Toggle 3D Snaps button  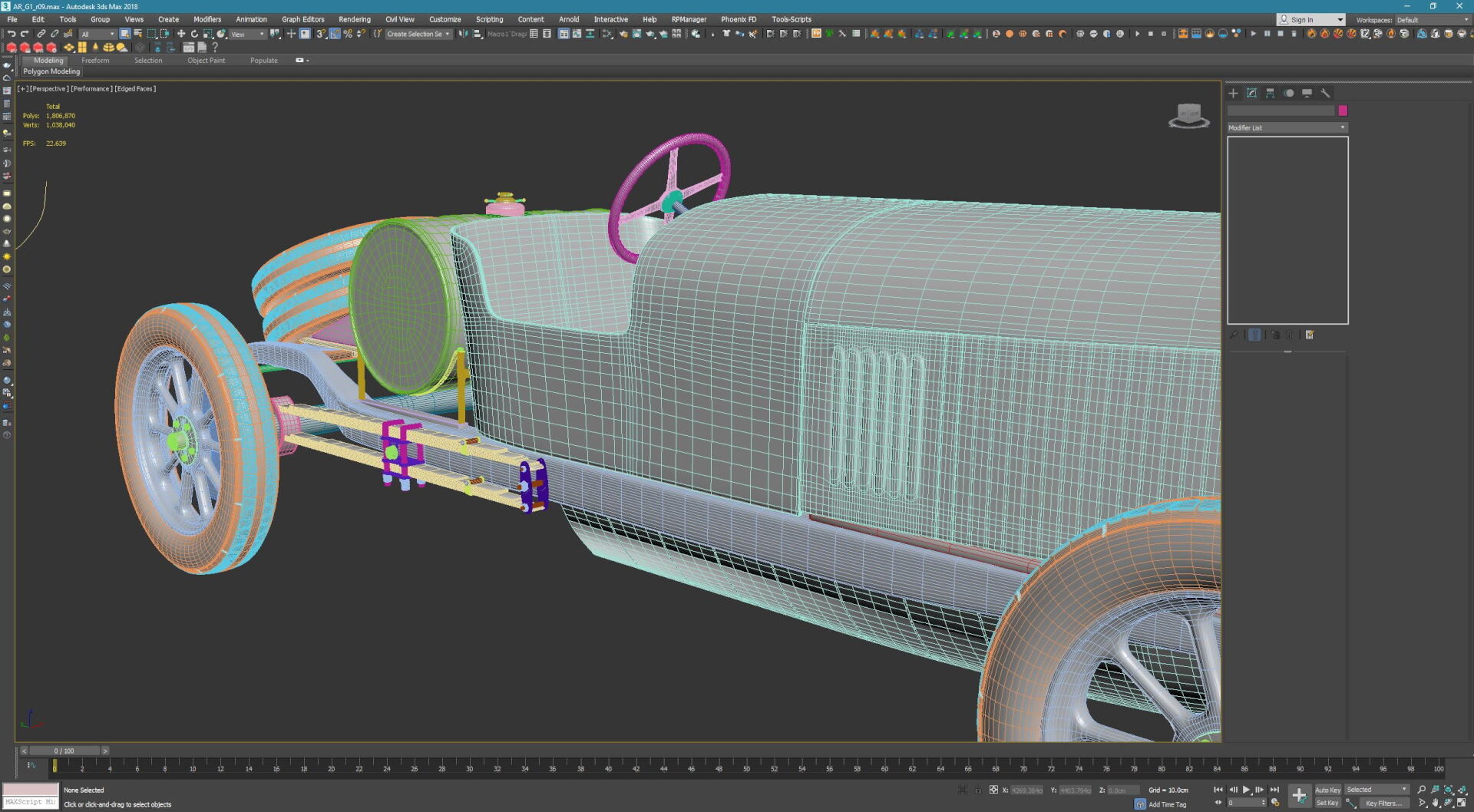pyautogui.click(x=321, y=34)
